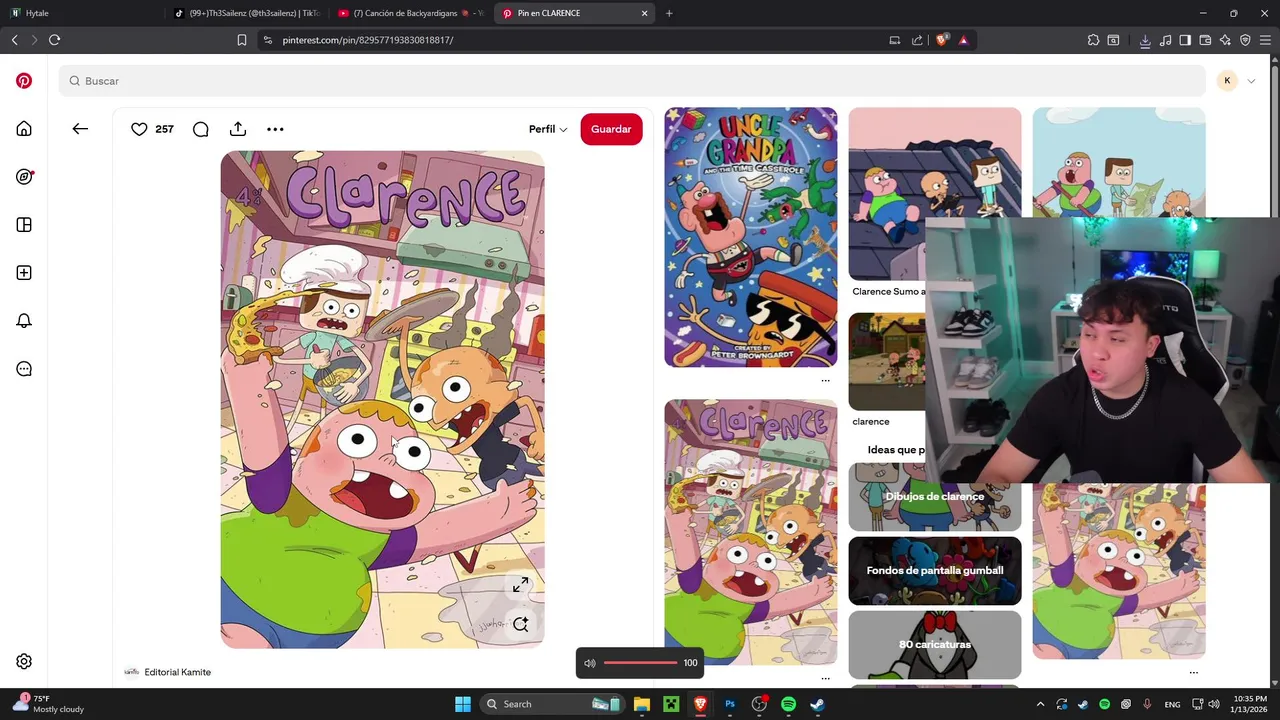This screenshot has width=1280, height=720.
Task: Show hidden system tray icons chevron
Action: tap(1040, 704)
